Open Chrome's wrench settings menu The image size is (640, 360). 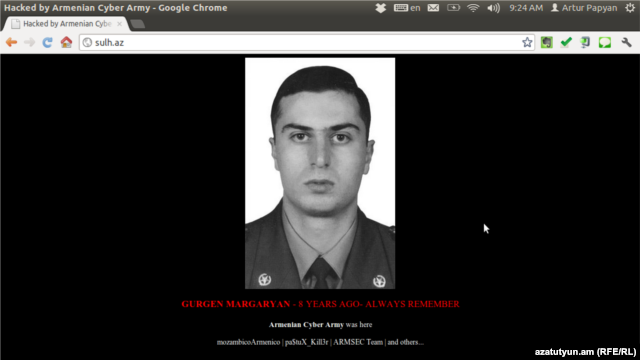[x=627, y=42]
